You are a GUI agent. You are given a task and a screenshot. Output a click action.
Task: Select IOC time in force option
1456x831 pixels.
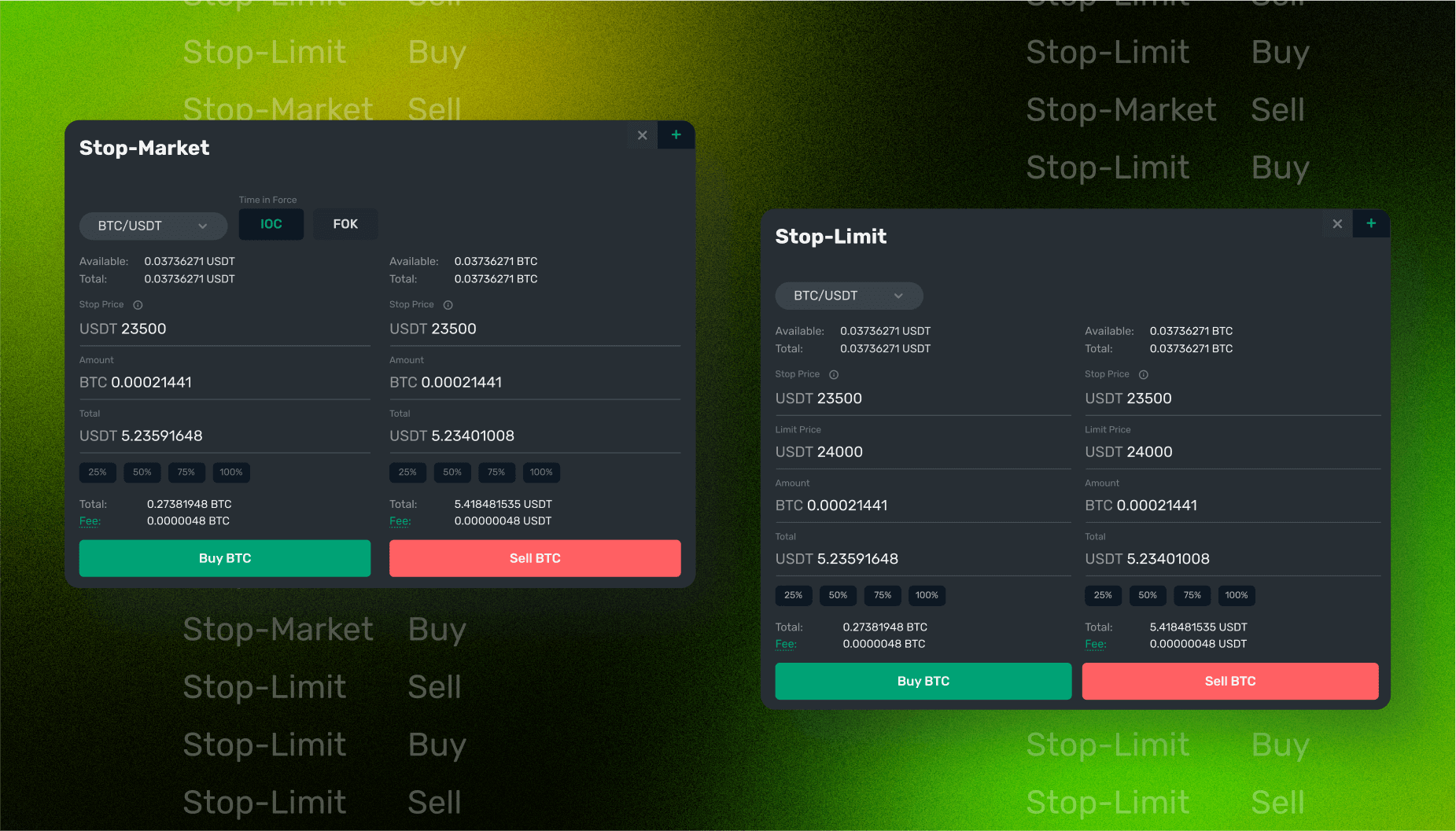coord(271,224)
